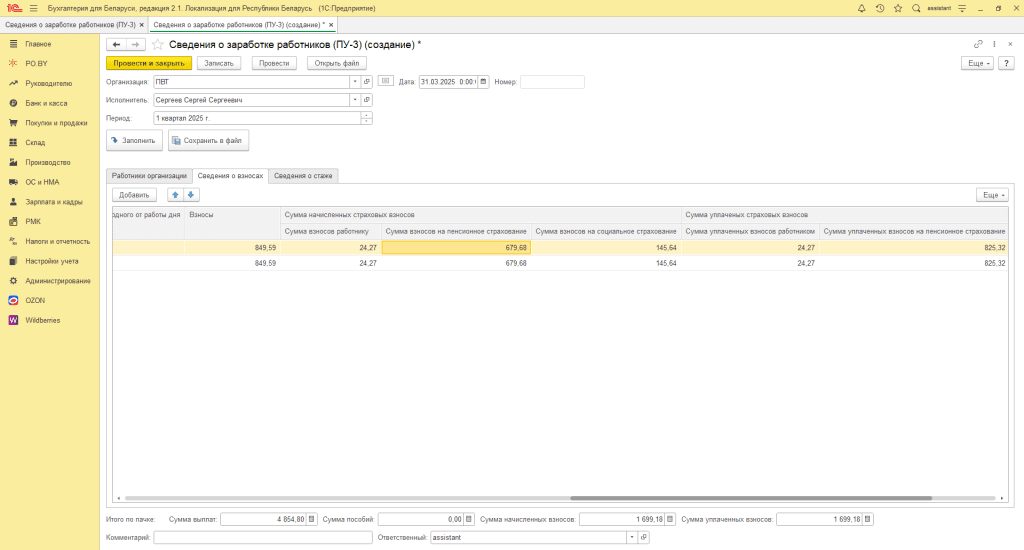Change period with spinner arrows
The height and width of the screenshot is (550, 1024).
coord(366,118)
